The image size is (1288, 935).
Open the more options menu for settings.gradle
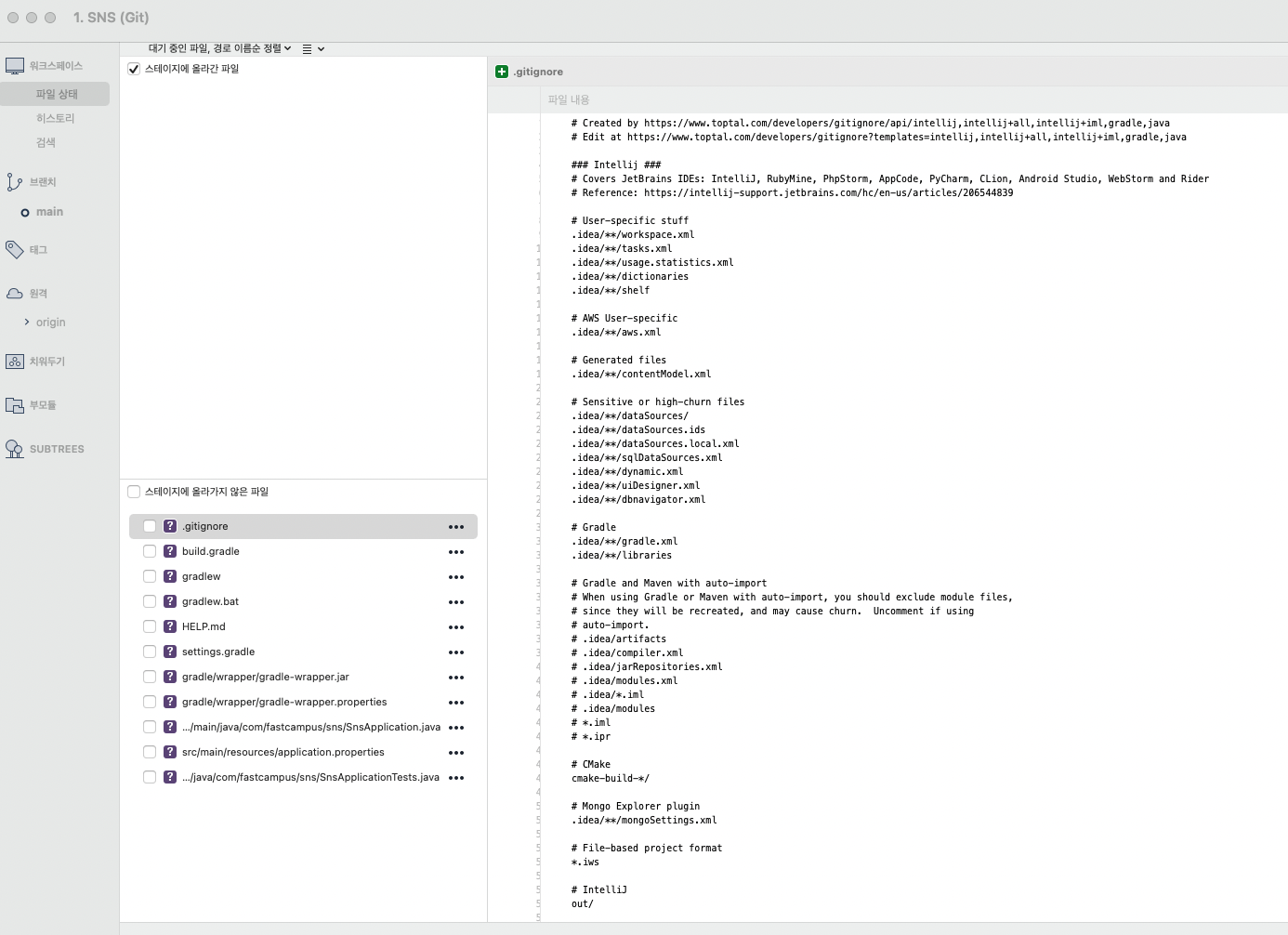(x=456, y=652)
